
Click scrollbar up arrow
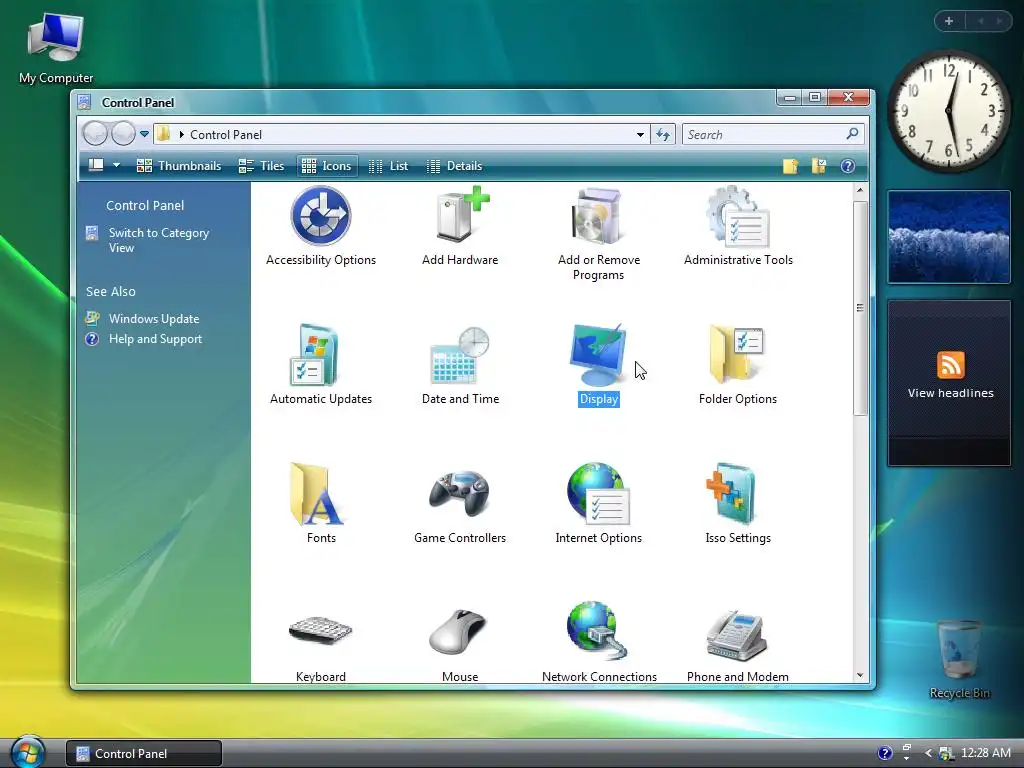[859, 190]
